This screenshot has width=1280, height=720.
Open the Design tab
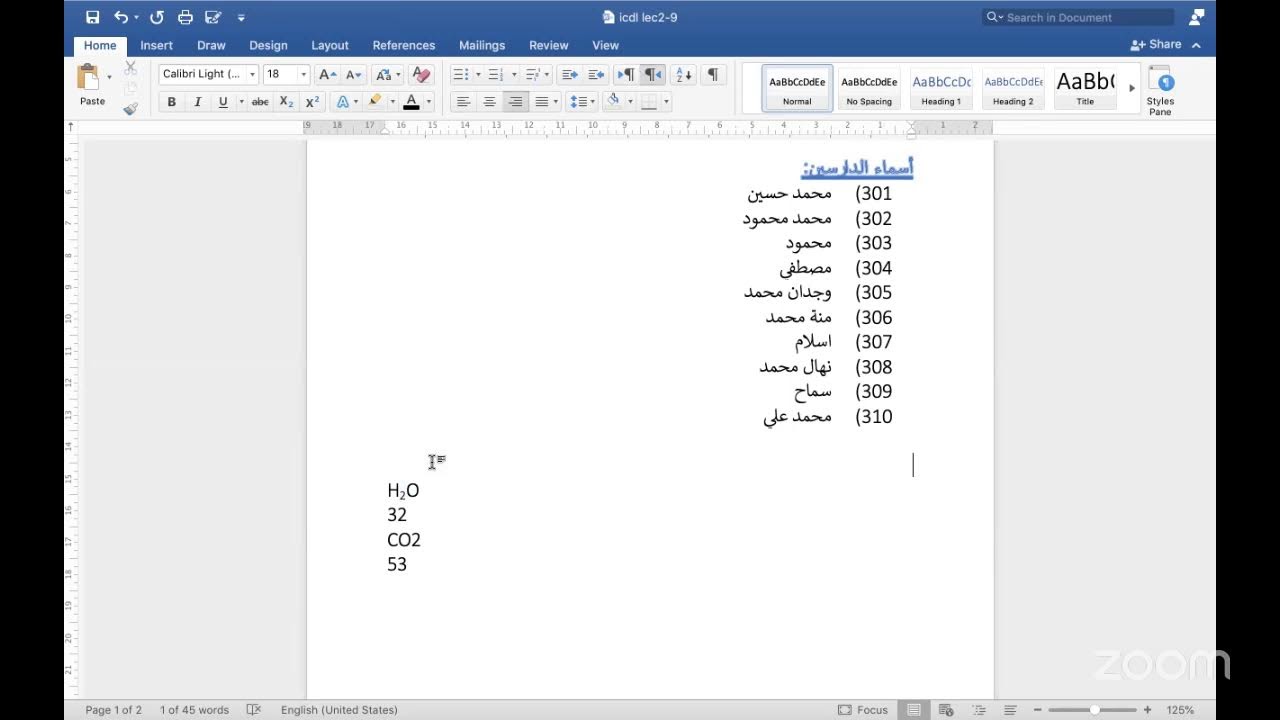268,45
